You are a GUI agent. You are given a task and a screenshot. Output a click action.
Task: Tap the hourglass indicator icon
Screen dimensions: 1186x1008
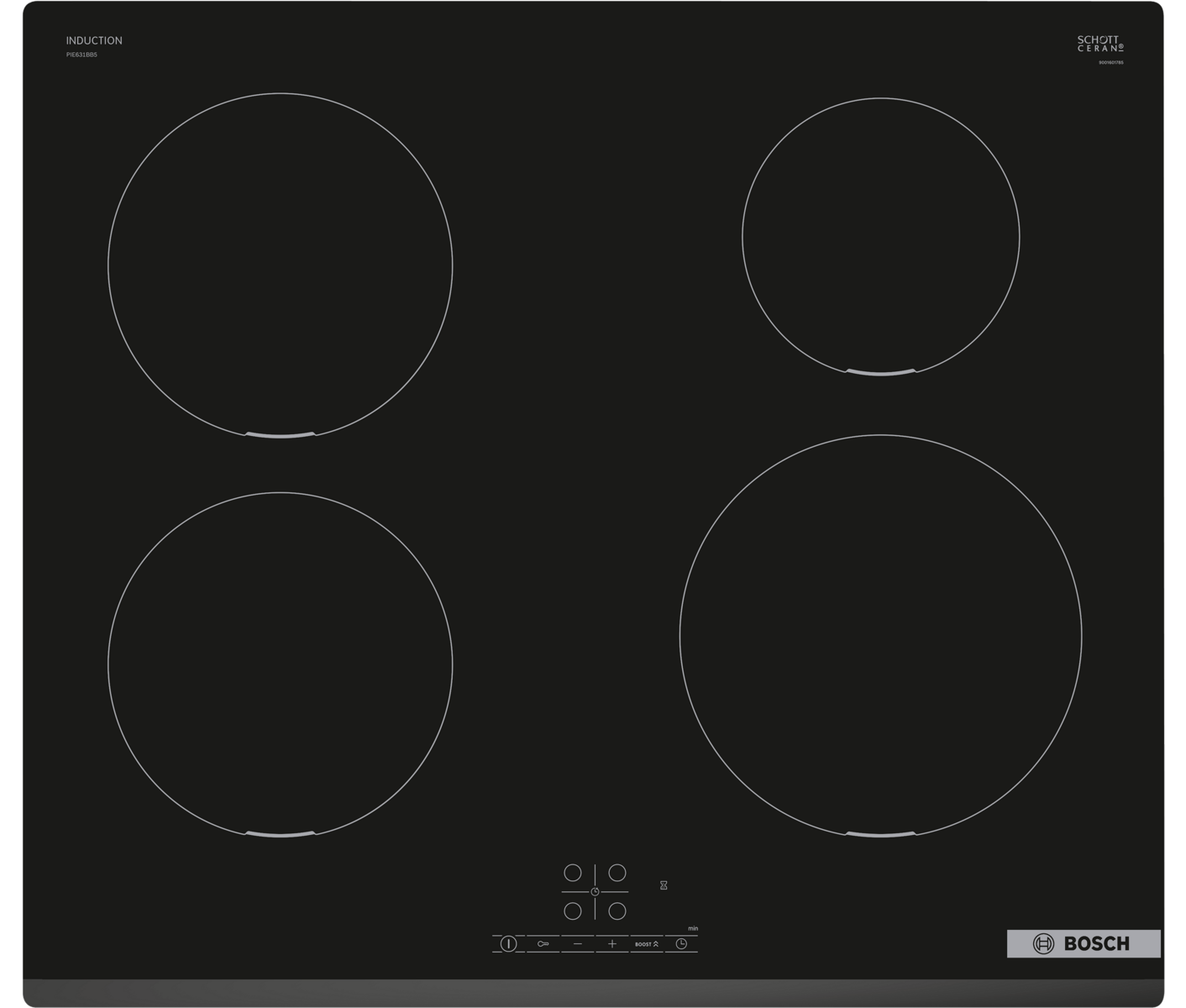coord(664,885)
